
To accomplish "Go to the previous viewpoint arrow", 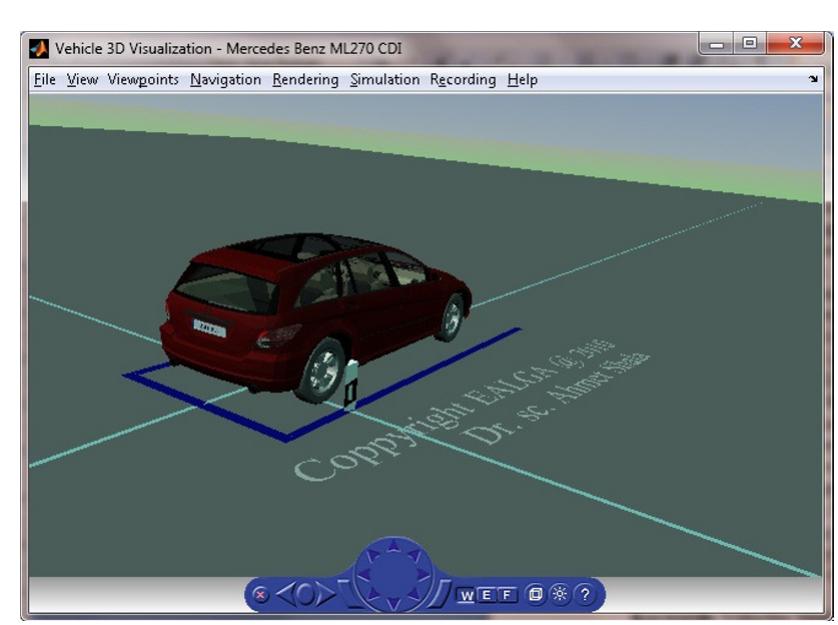I will click(284, 594).
